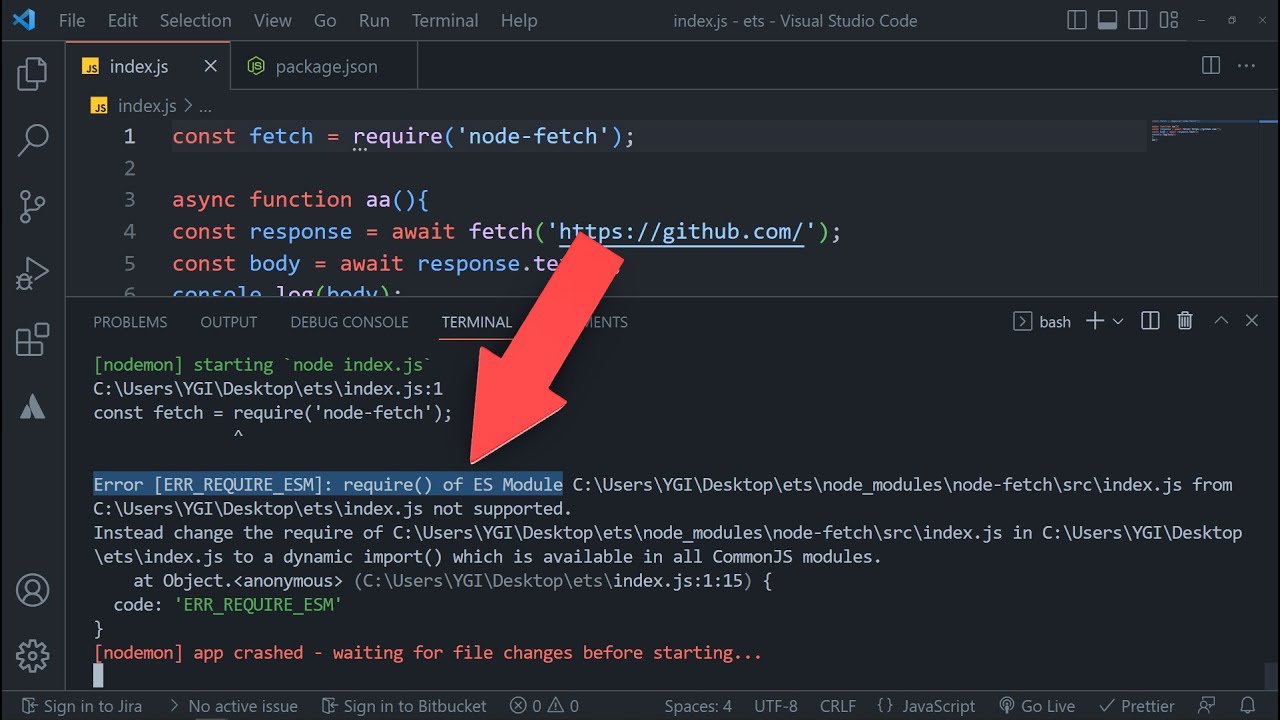
Task: Open the Go menu
Action: [x=325, y=20]
